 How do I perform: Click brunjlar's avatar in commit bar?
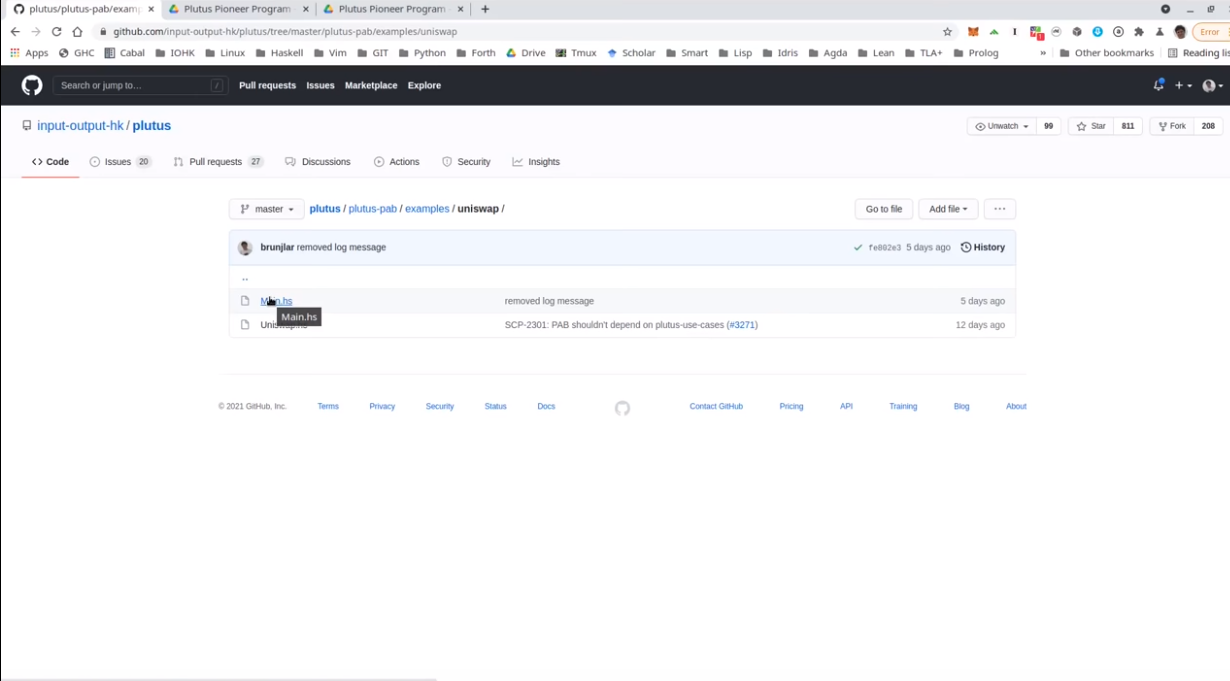[x=245, y=247]
